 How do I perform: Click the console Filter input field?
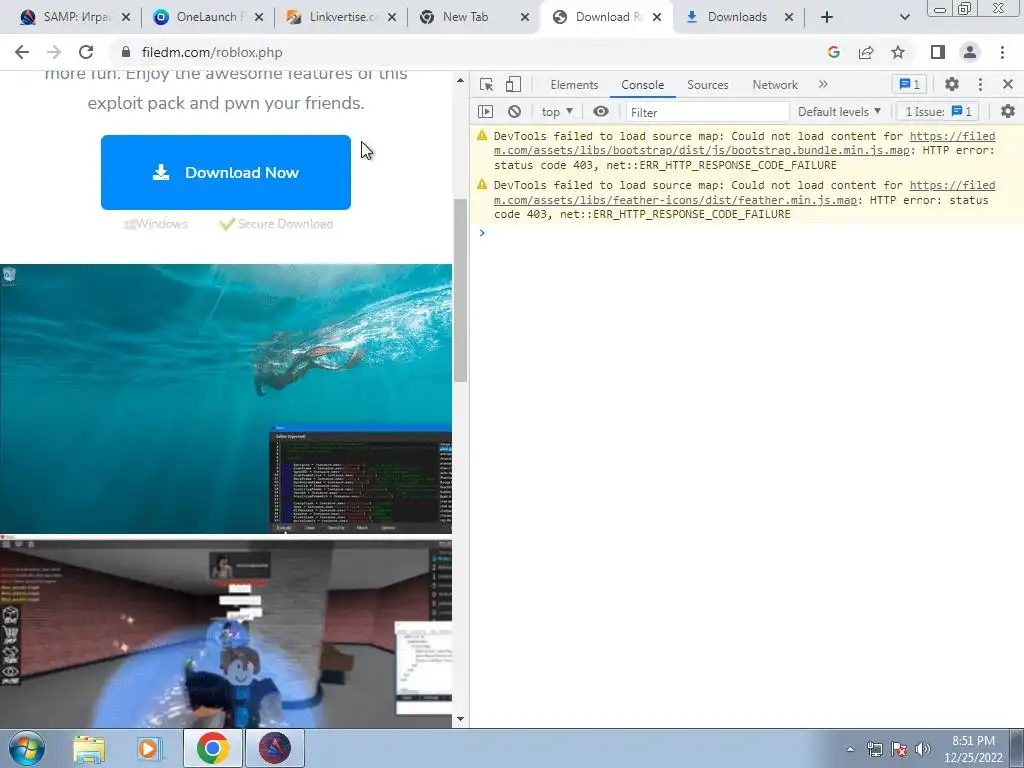[708, 112]
